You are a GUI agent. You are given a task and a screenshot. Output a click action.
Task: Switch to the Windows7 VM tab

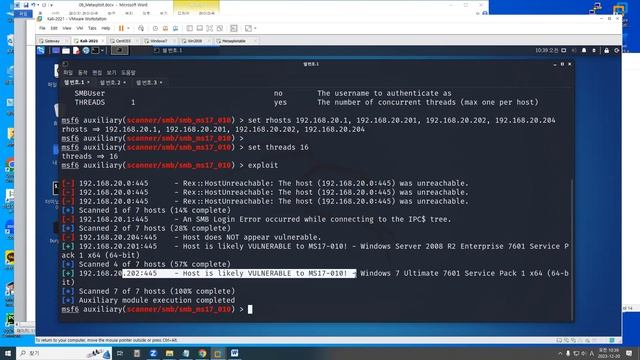click(159, 41)
